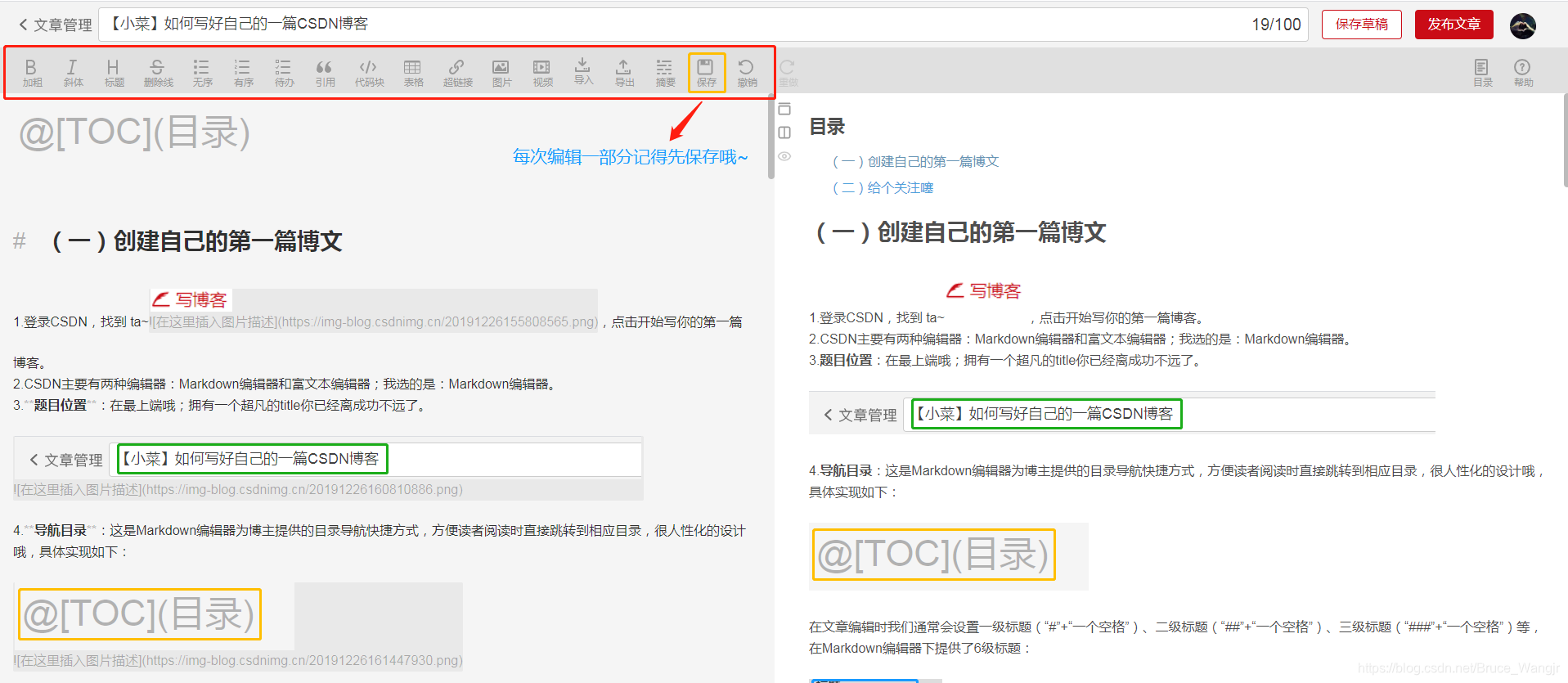Apply strikethrough via the 删除线 icon
This screenshot has width=1568, height=683.
point(158,72)
